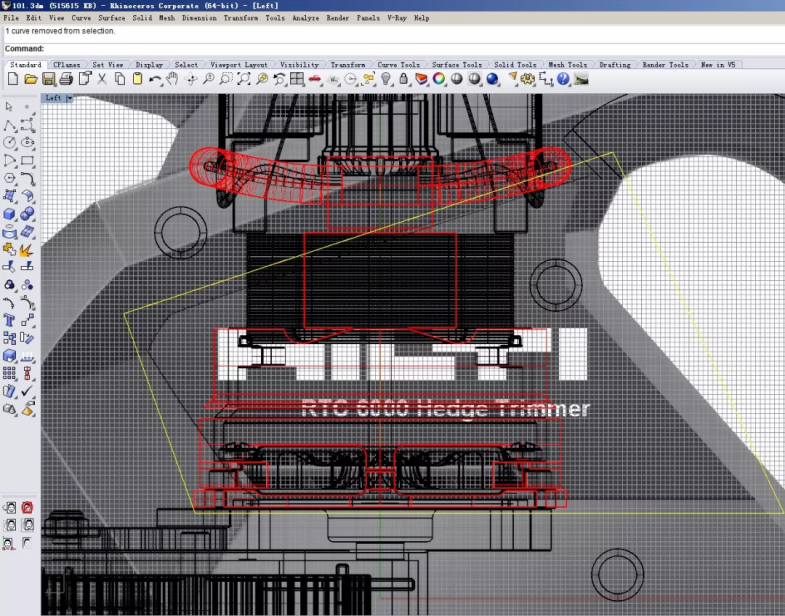Viewport: 785px width, 616px height.
Task: Click the Open file folder icon
Action: (x=31, y=79)
